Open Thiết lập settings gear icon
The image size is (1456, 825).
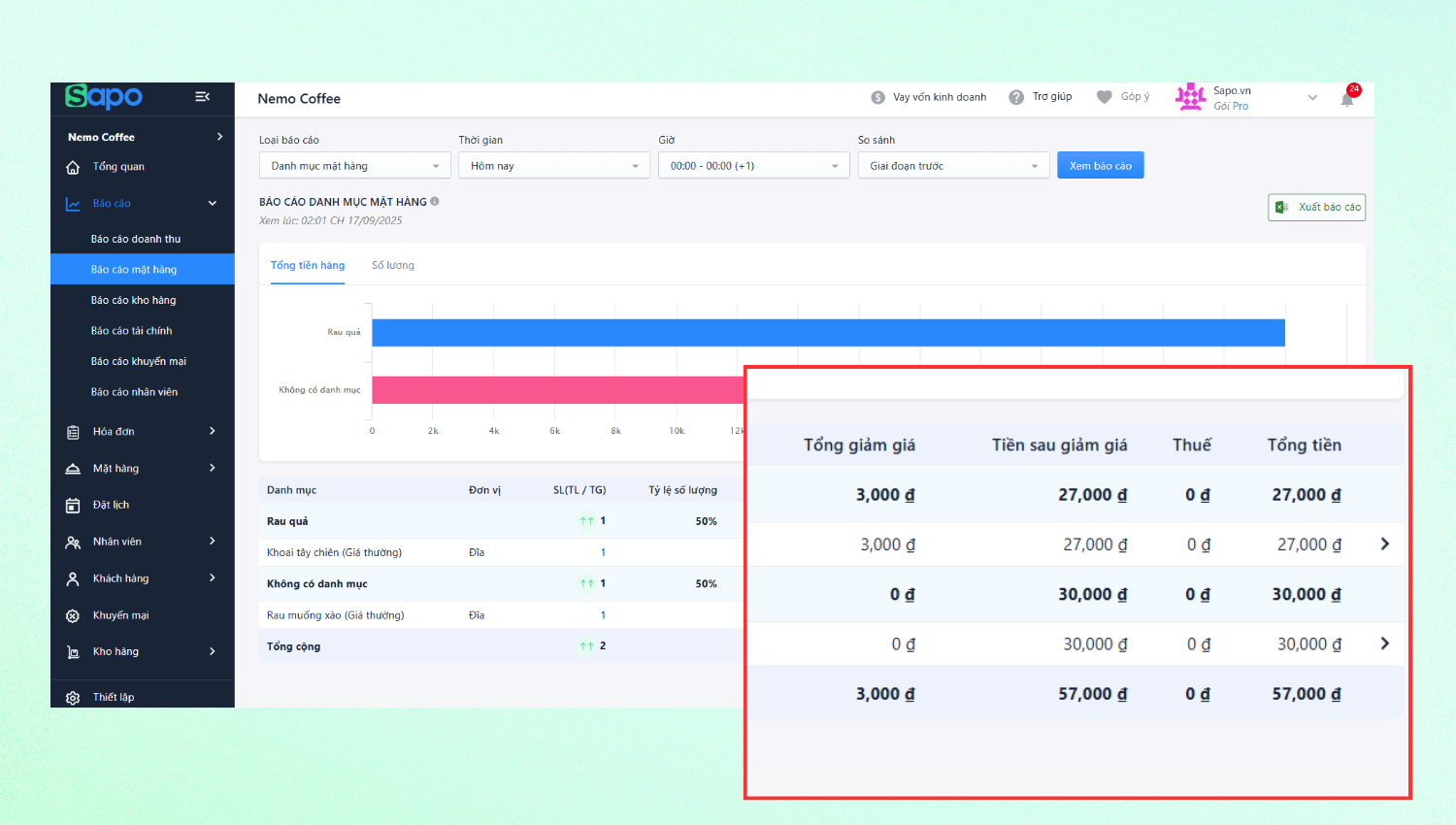point(73,698)
